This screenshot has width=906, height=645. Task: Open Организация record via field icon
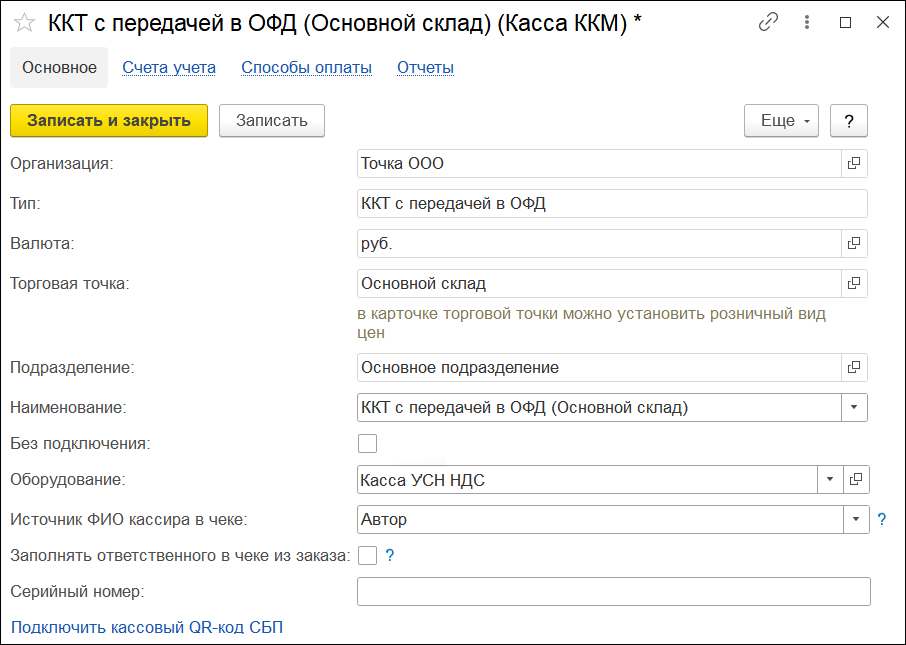click(x=854, y=163)
